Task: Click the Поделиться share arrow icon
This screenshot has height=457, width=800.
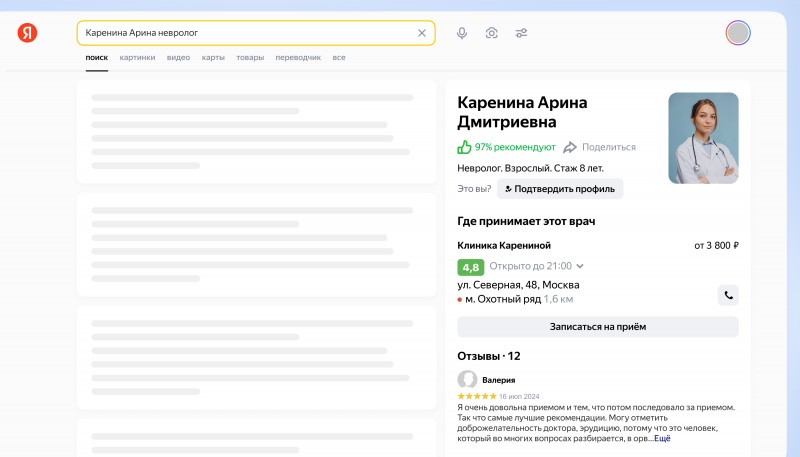Action: coord(570,147)
